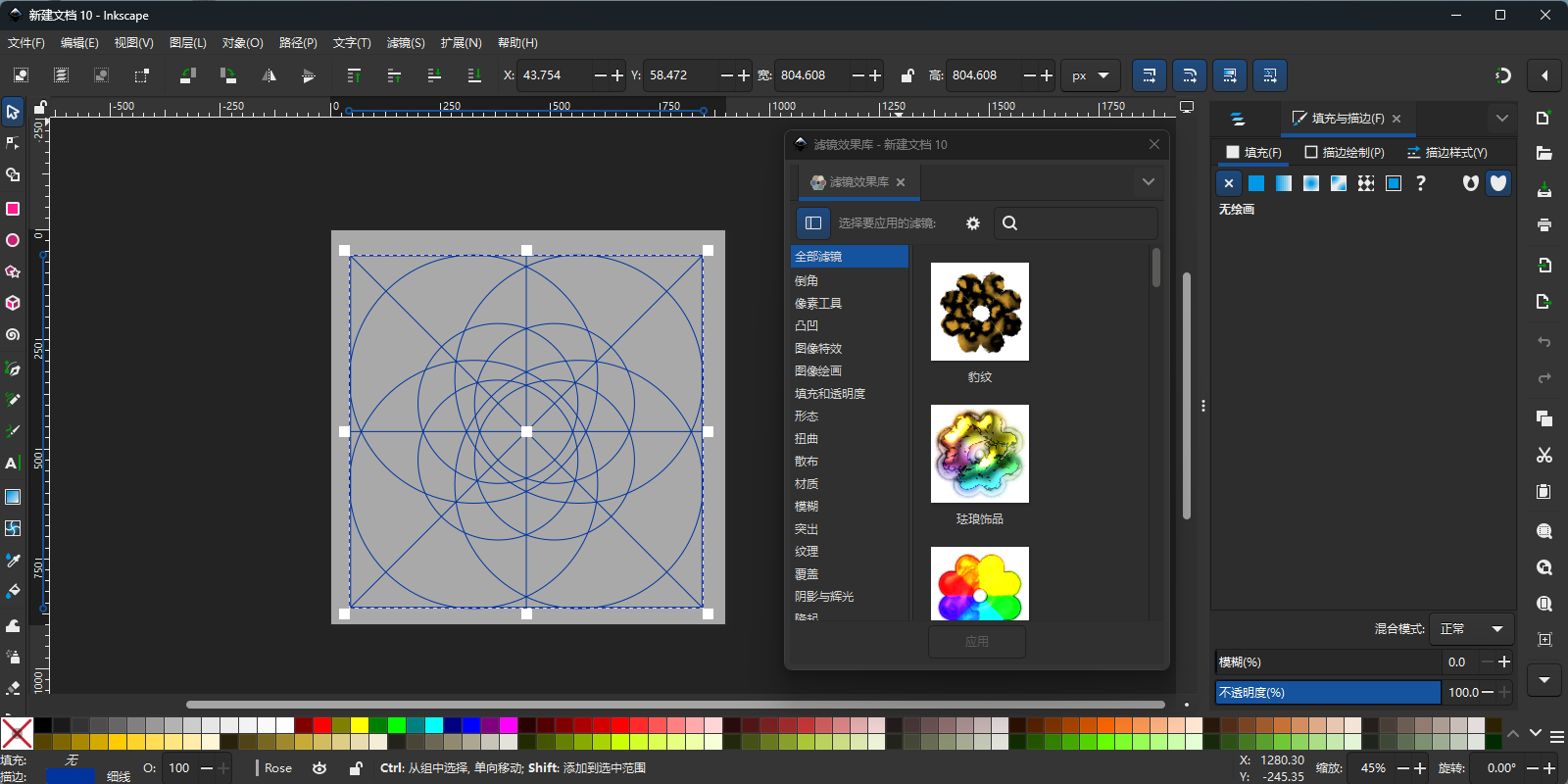
Task: Click the 豹纹 filter thumbnail
Action: (980, 312)
